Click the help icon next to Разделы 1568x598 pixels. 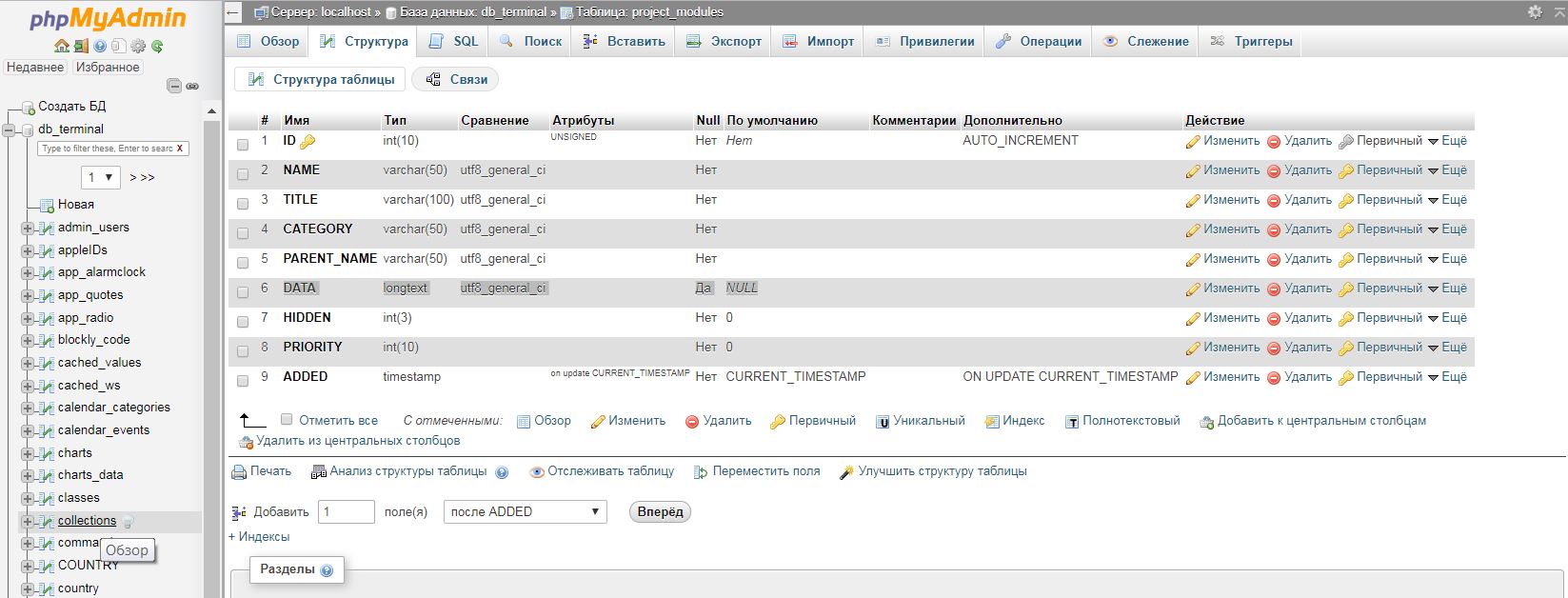(x=327, y=570)
